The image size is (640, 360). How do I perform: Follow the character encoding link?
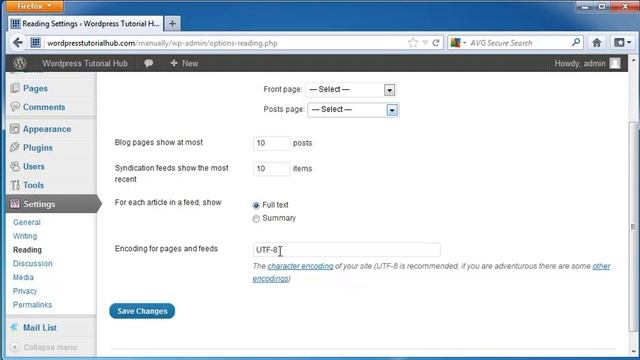pos(300,266)
